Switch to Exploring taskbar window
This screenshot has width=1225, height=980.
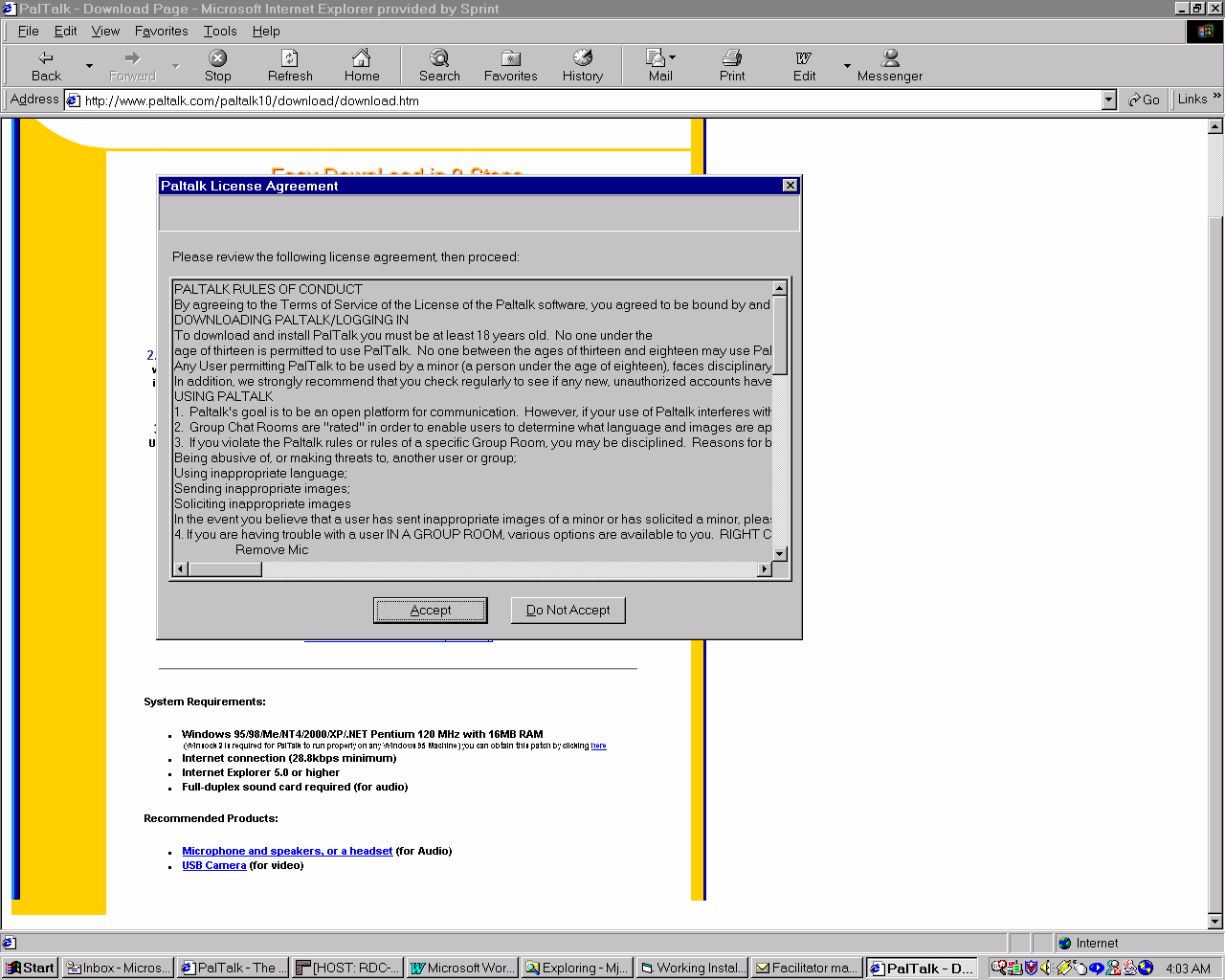click(577, 968)
